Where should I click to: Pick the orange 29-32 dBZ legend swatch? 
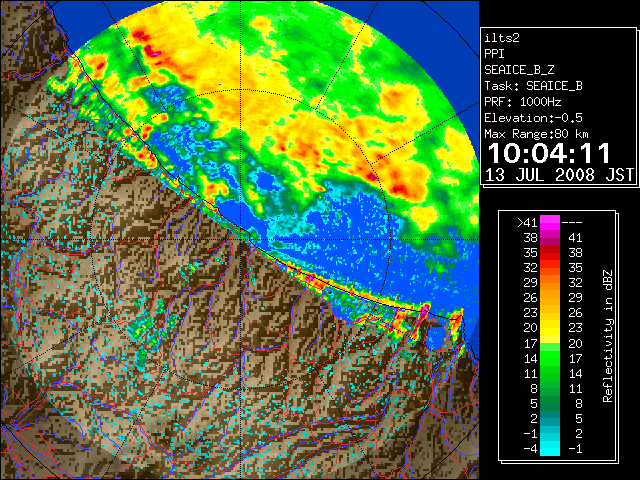click(x=550, y=282)
